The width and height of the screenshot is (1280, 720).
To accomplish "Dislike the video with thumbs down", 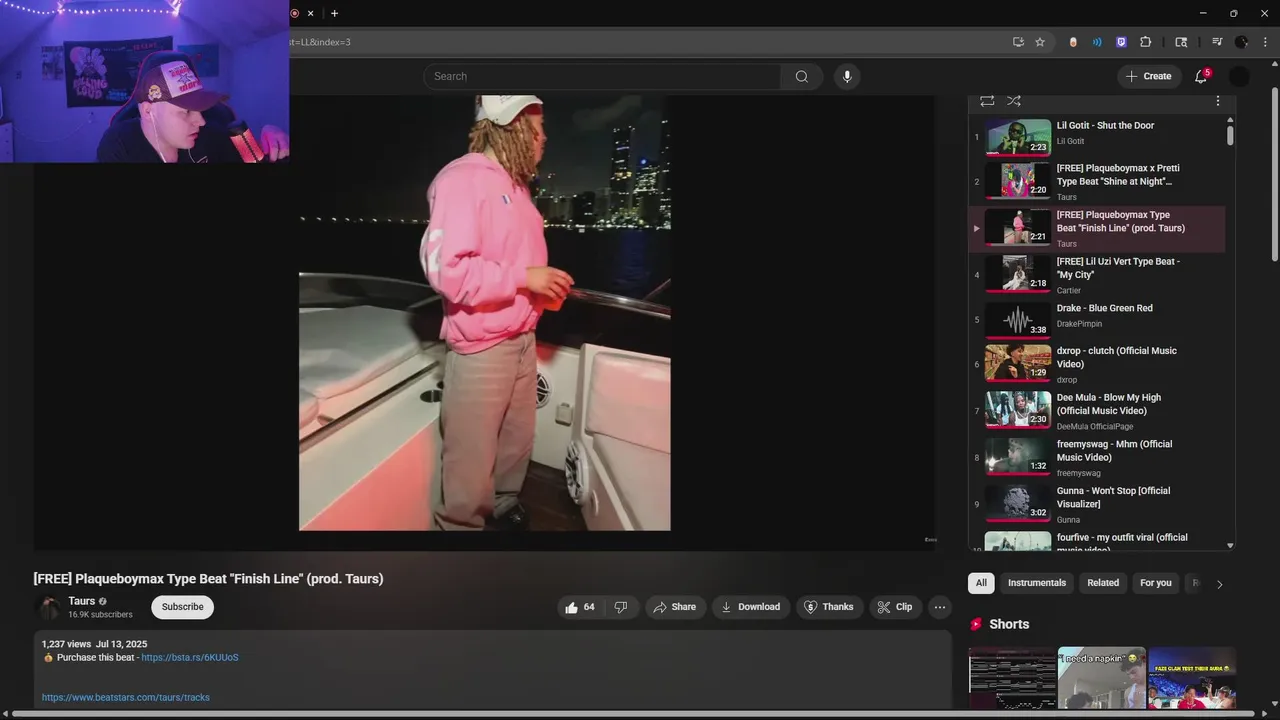I will [x=621, y=607].
